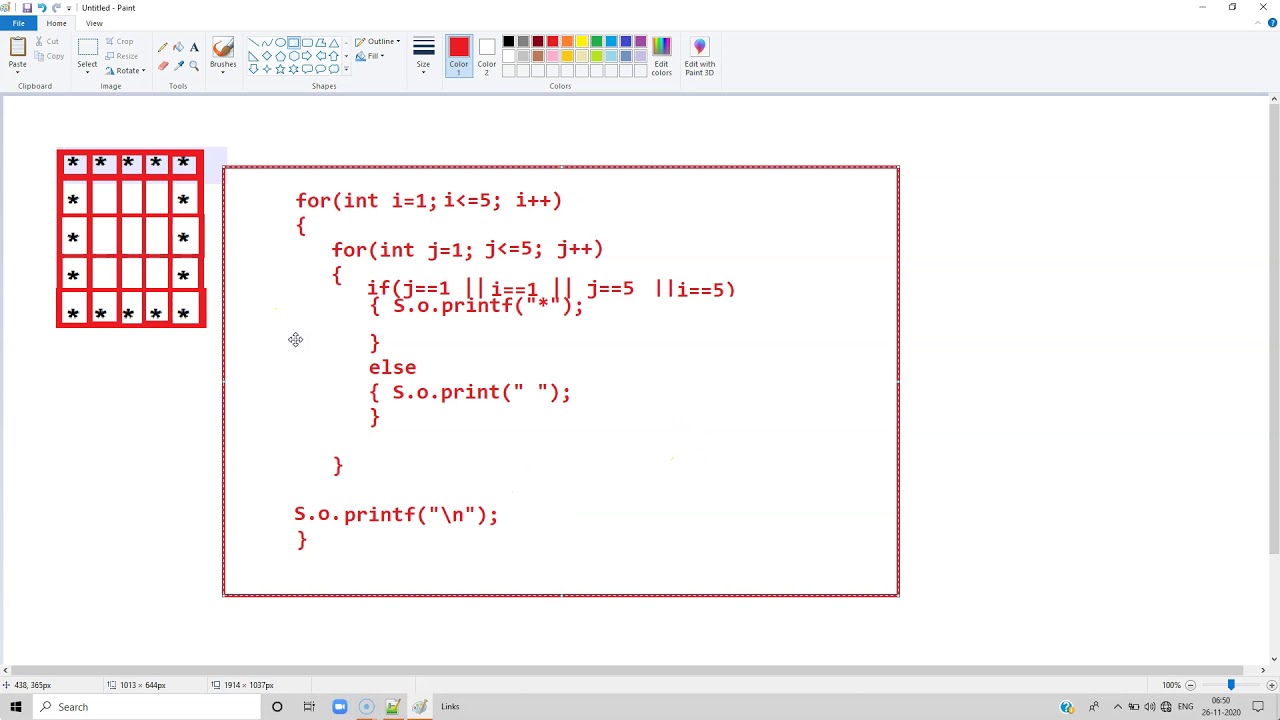This screenshot has height=720, width=1280.
Task: Choose the Four-point star shape
Action: pyautogui.click(x=267, y=69)
